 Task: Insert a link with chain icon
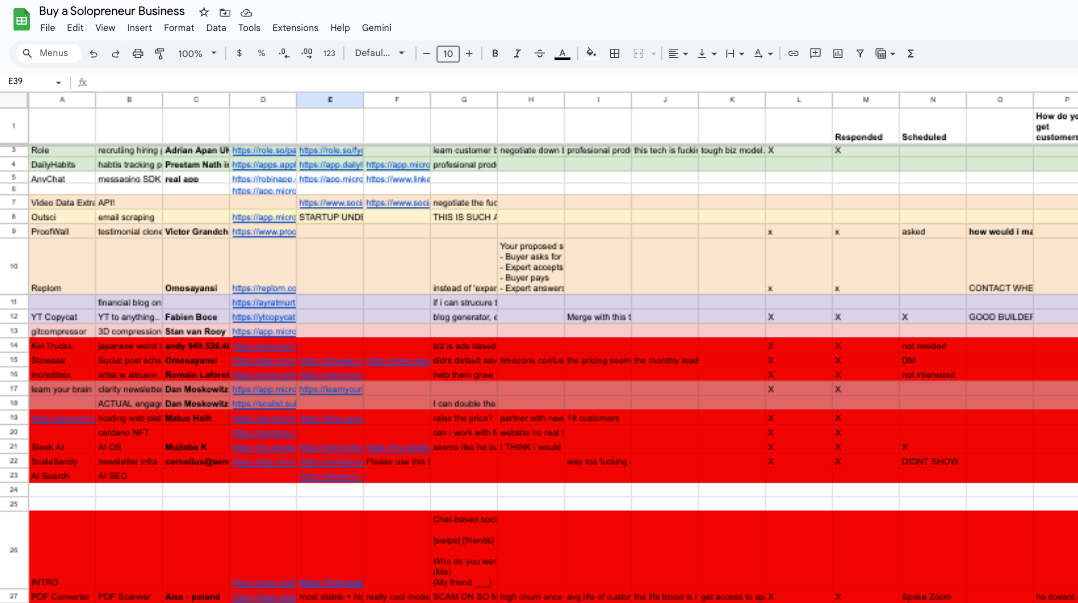793,54
